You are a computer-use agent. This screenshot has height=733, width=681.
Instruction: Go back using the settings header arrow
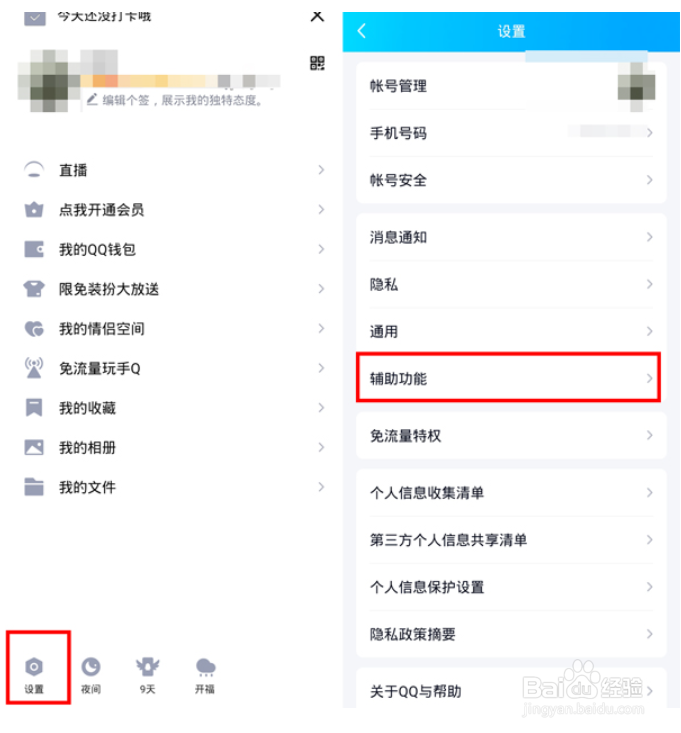(361, 31)
